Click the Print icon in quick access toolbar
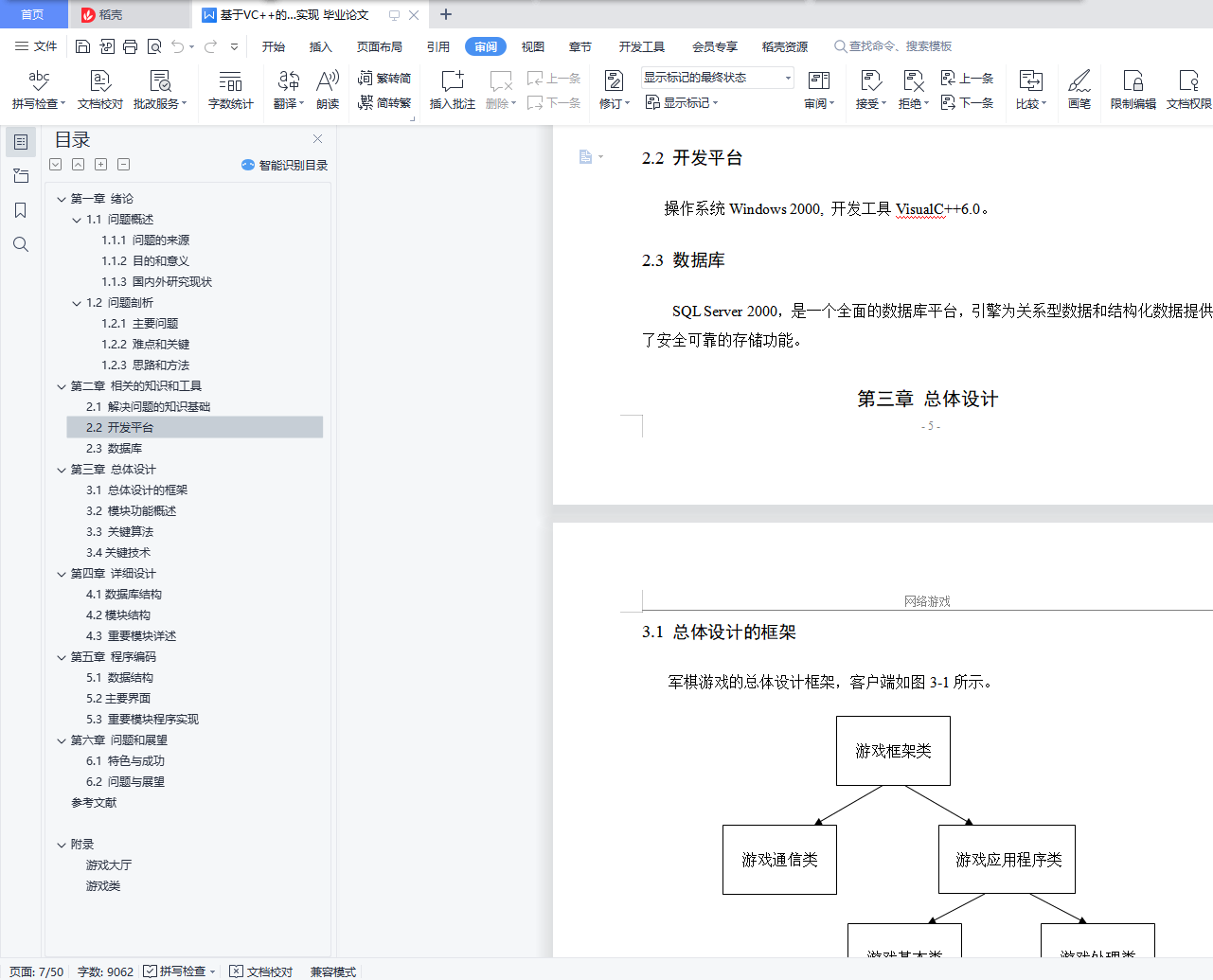Viewport: 1213px width, 980px height. (x=130, y=46)
